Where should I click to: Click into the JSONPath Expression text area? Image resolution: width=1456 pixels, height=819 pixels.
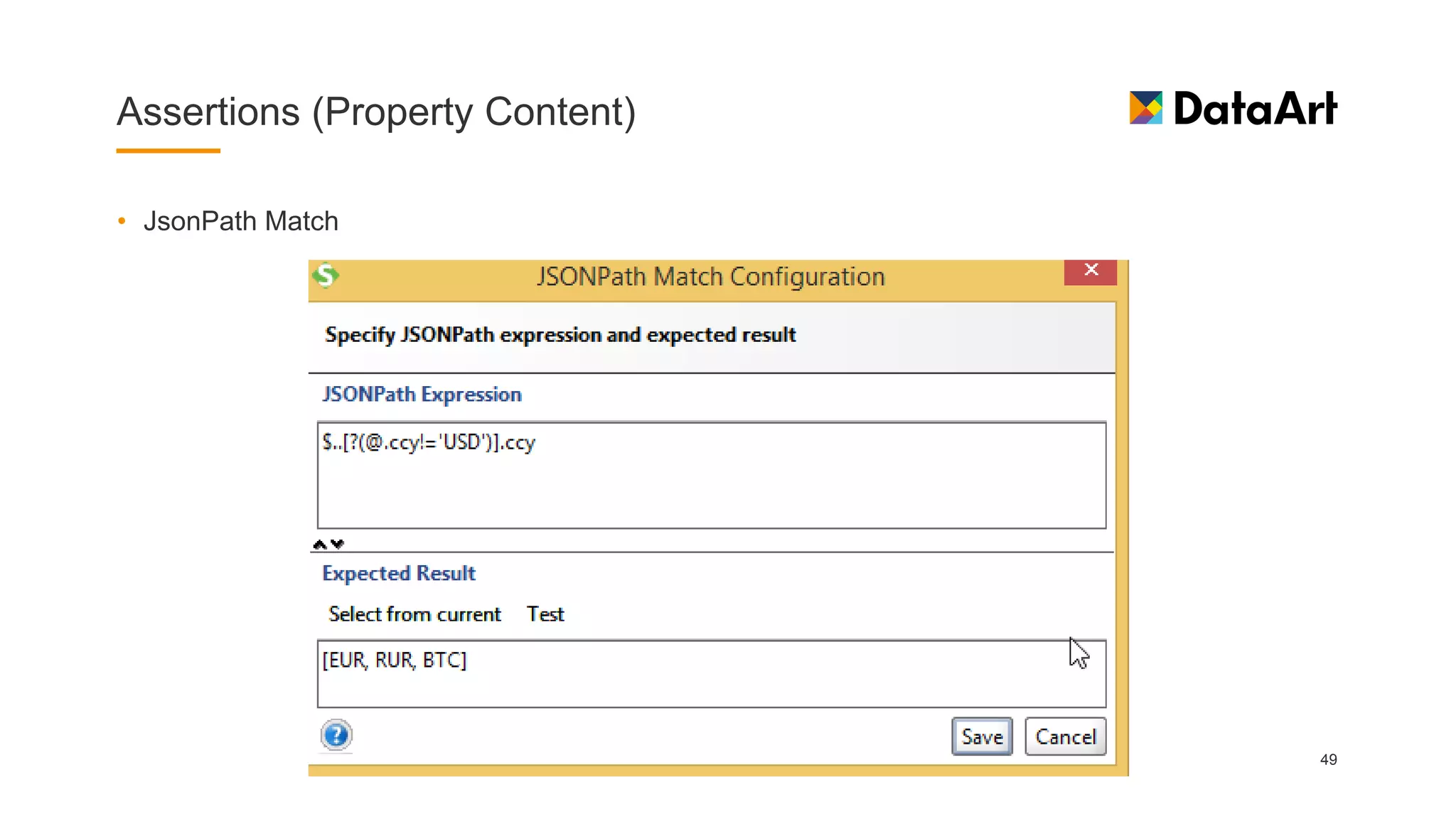712,475
